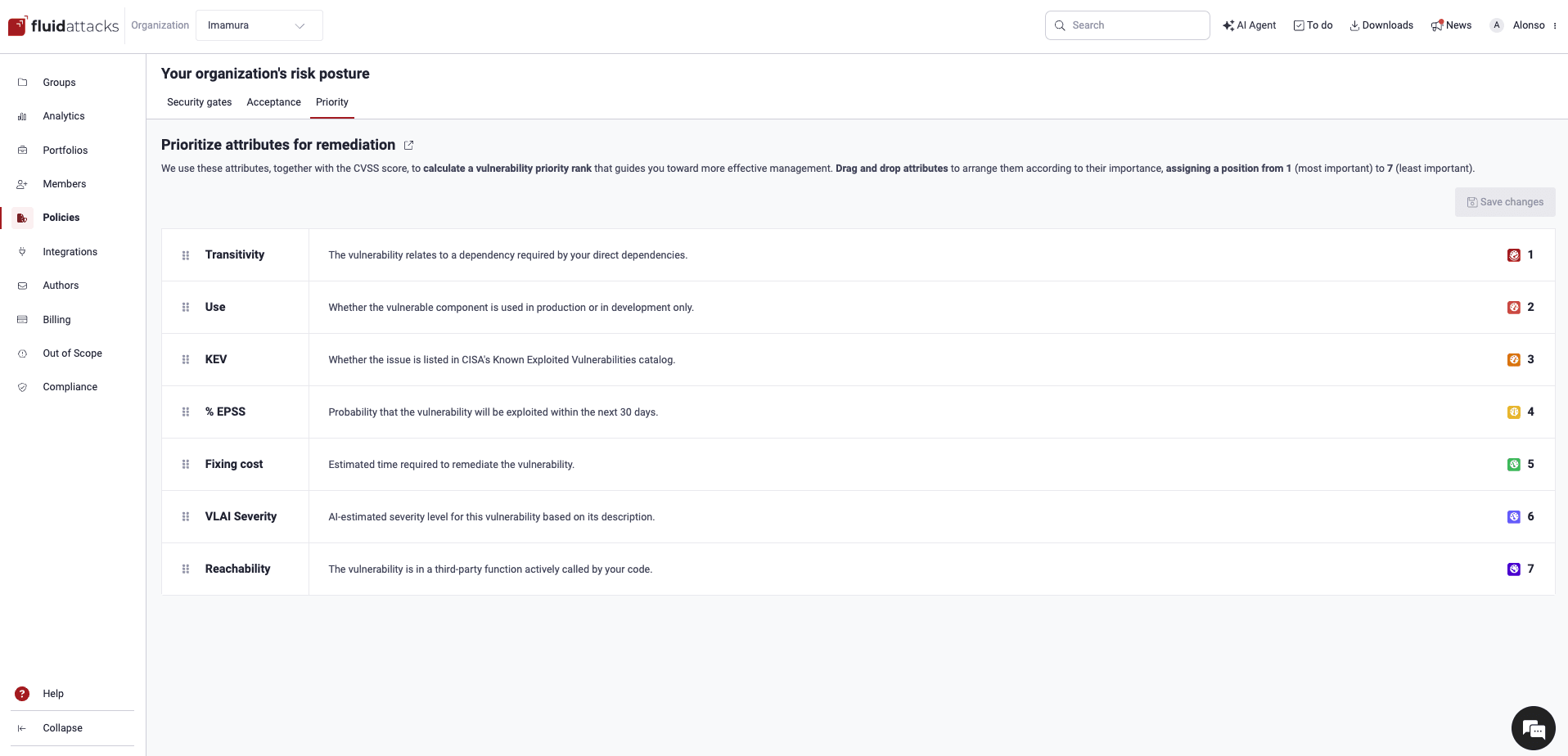Click the KEV row drag handle
This screenshot has width=1568, height=756.
click(186, 360)
